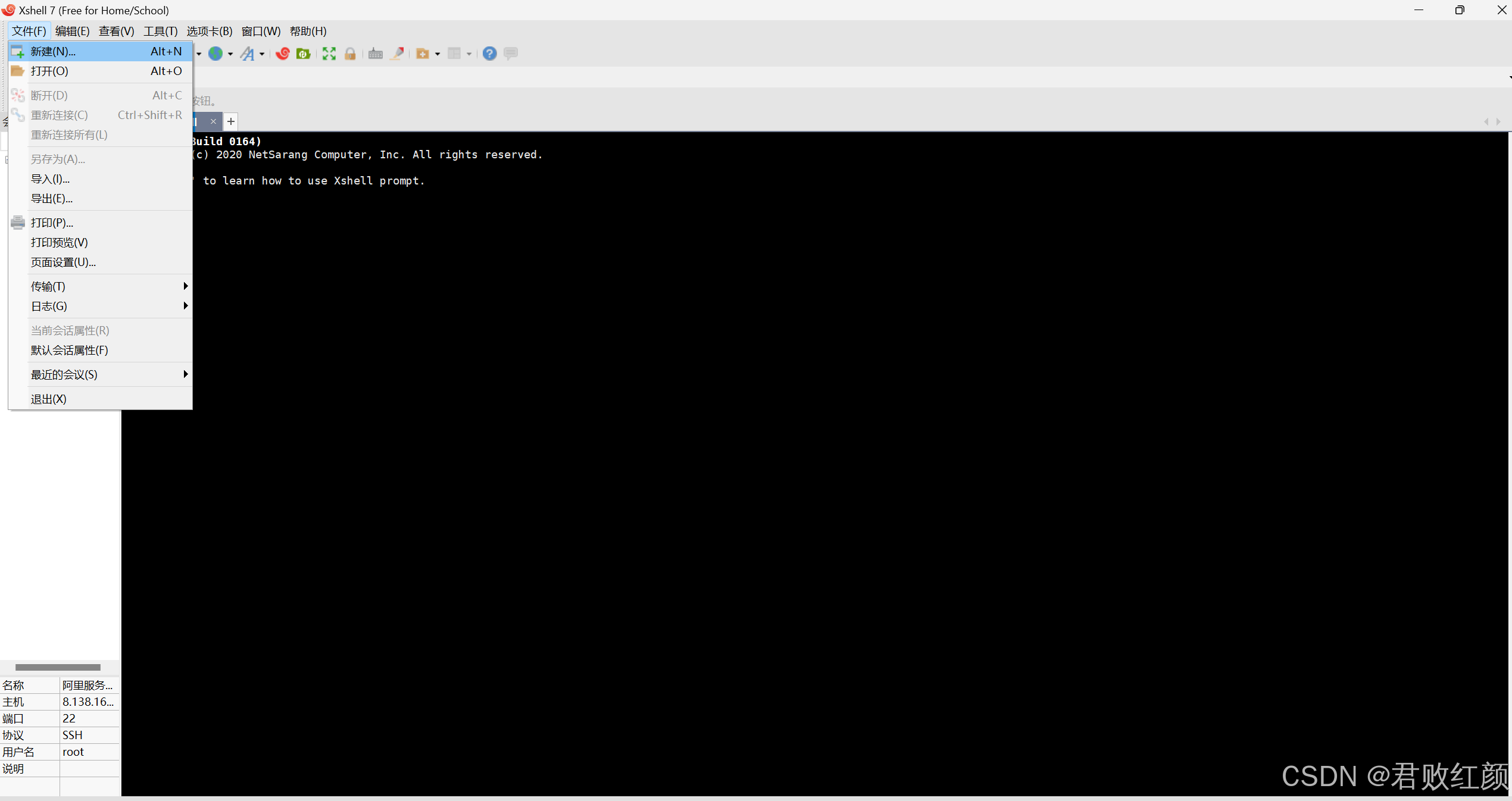Click the host value 8.138.16...
This screenshot has width=1512, height=801.
point(89,702)
